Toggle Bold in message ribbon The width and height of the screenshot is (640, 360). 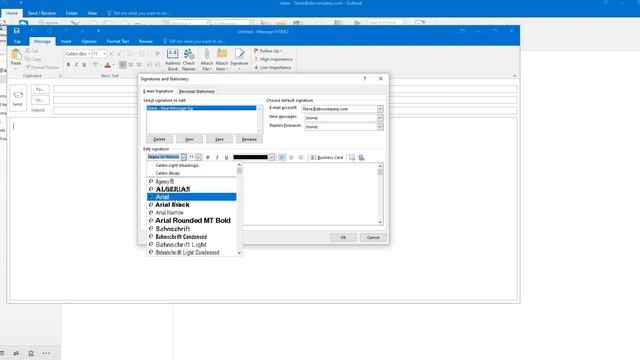(68, 65)
